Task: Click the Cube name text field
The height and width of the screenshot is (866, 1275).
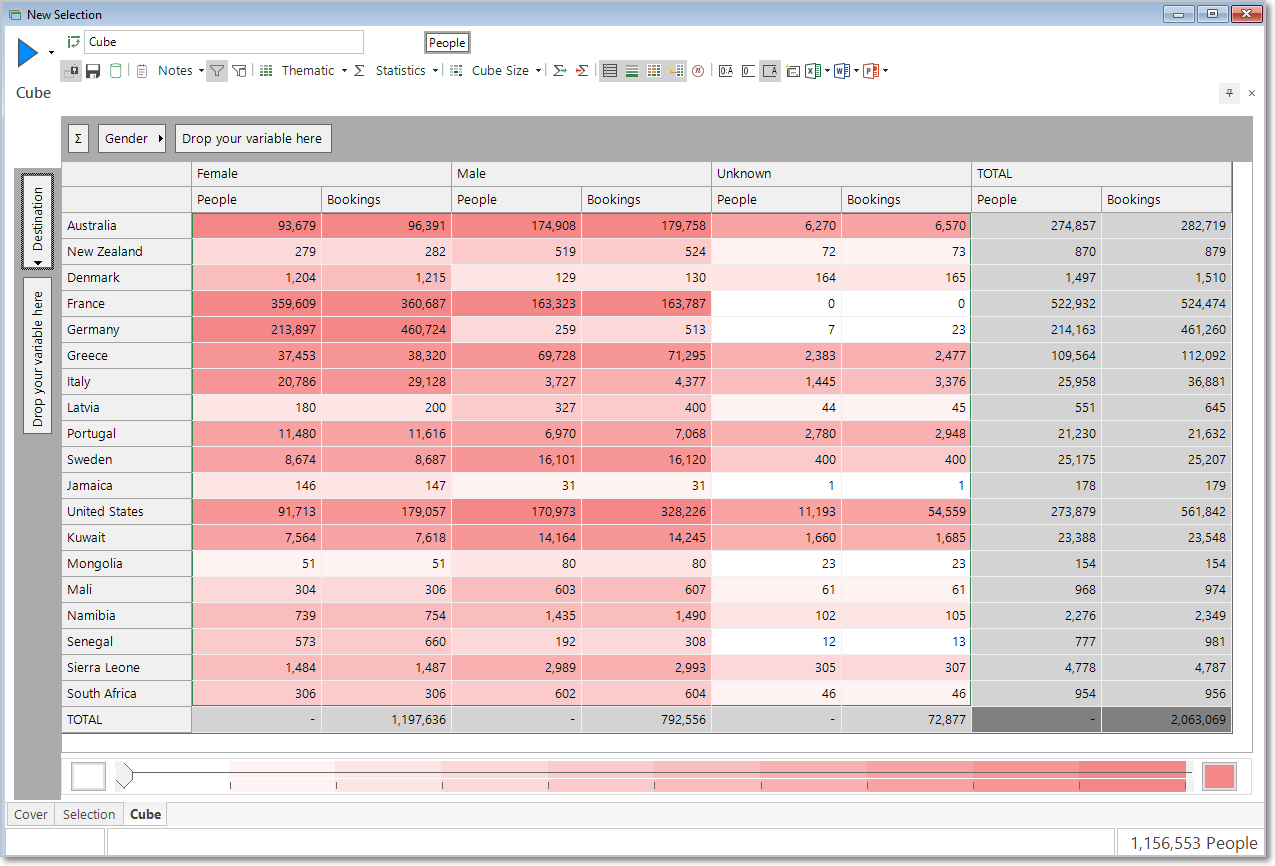Action: tap(224, 42)
